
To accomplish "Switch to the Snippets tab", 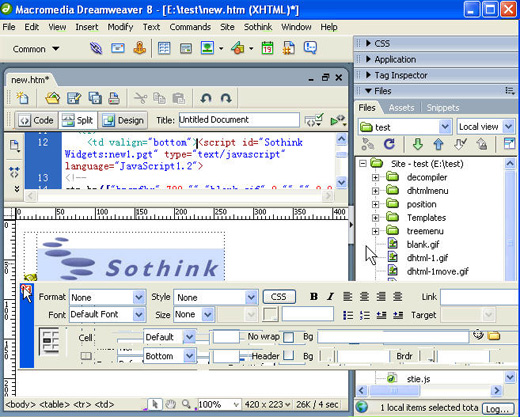I will (x=443, y=108).
